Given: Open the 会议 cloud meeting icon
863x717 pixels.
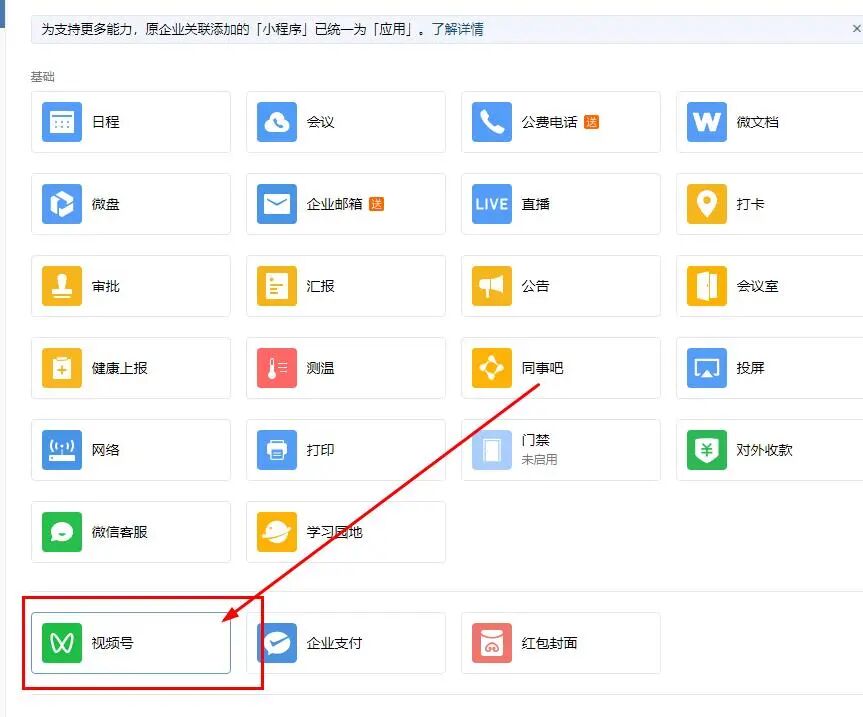Looking at the screenshot, I should pyautogui.click(x=277, y=122).
